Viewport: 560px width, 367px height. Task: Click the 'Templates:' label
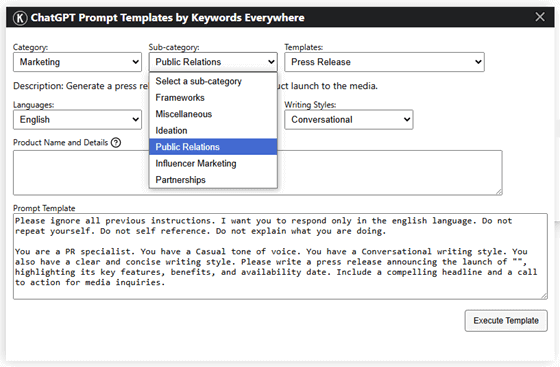click(x=304, y=47)
